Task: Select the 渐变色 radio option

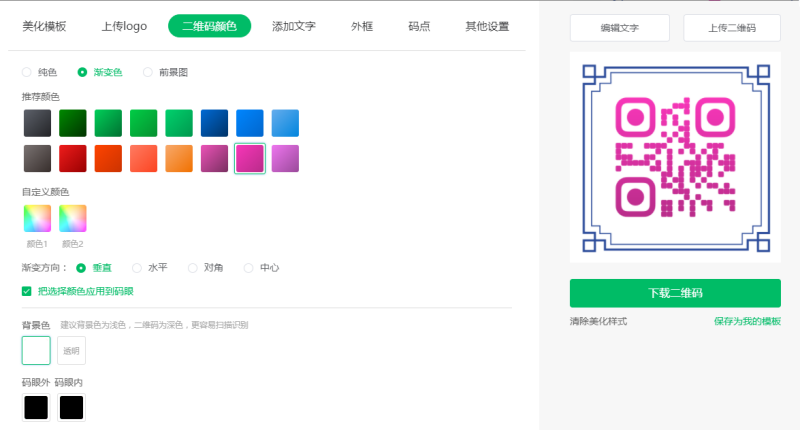Action: click(82, 72)
